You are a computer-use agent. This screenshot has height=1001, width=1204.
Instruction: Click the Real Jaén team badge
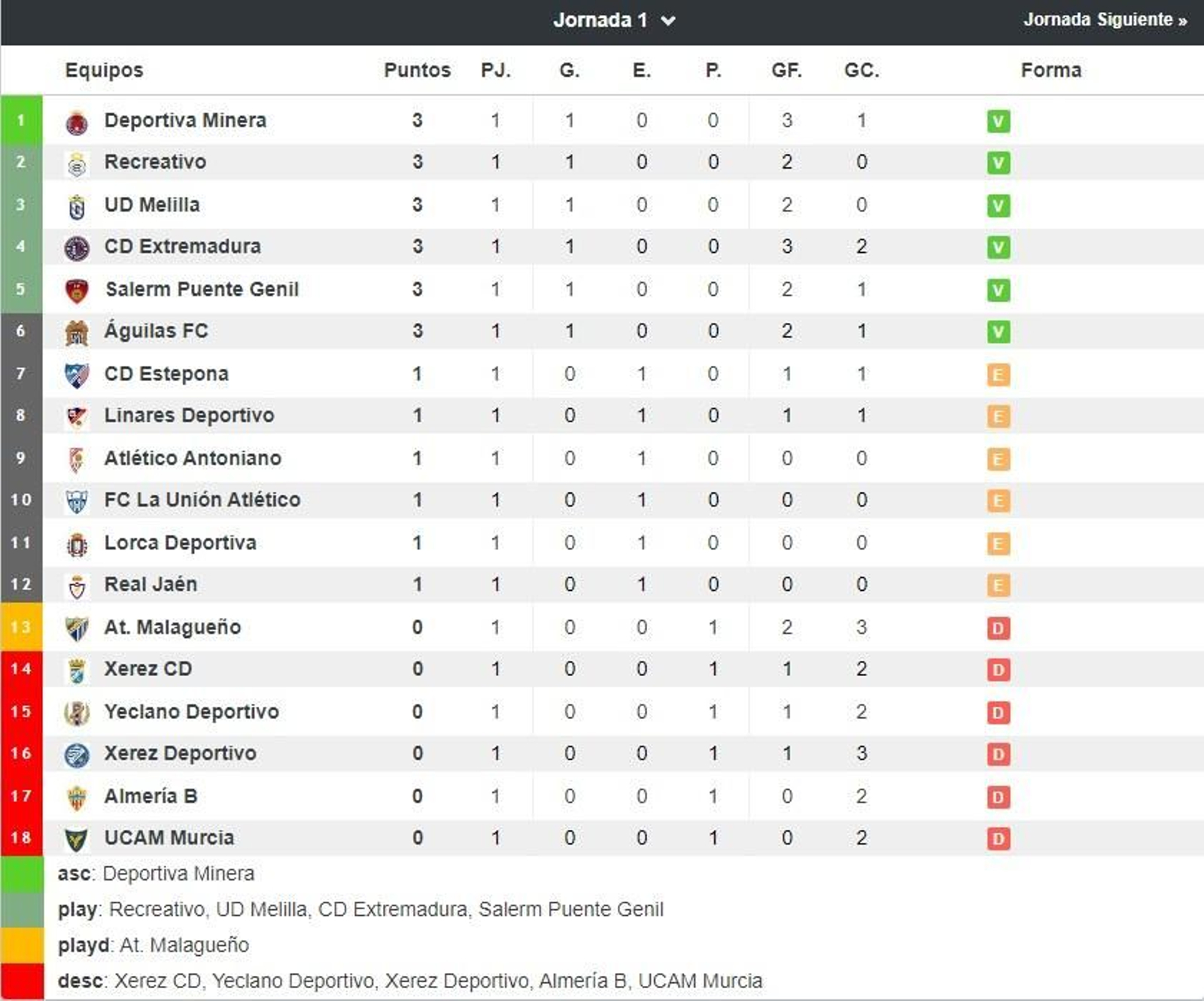point(78,583)
